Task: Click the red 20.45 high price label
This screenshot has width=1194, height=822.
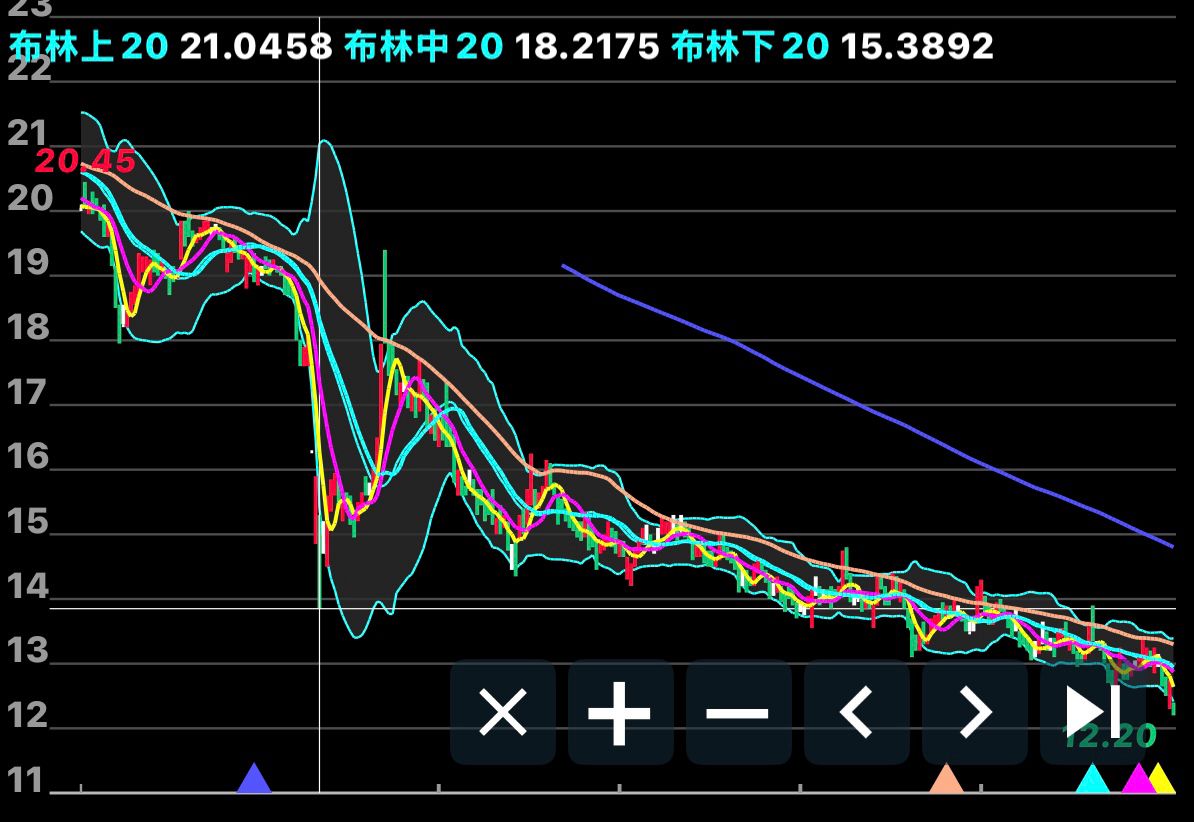Action: pyautogui.click(x=85, y=161)
